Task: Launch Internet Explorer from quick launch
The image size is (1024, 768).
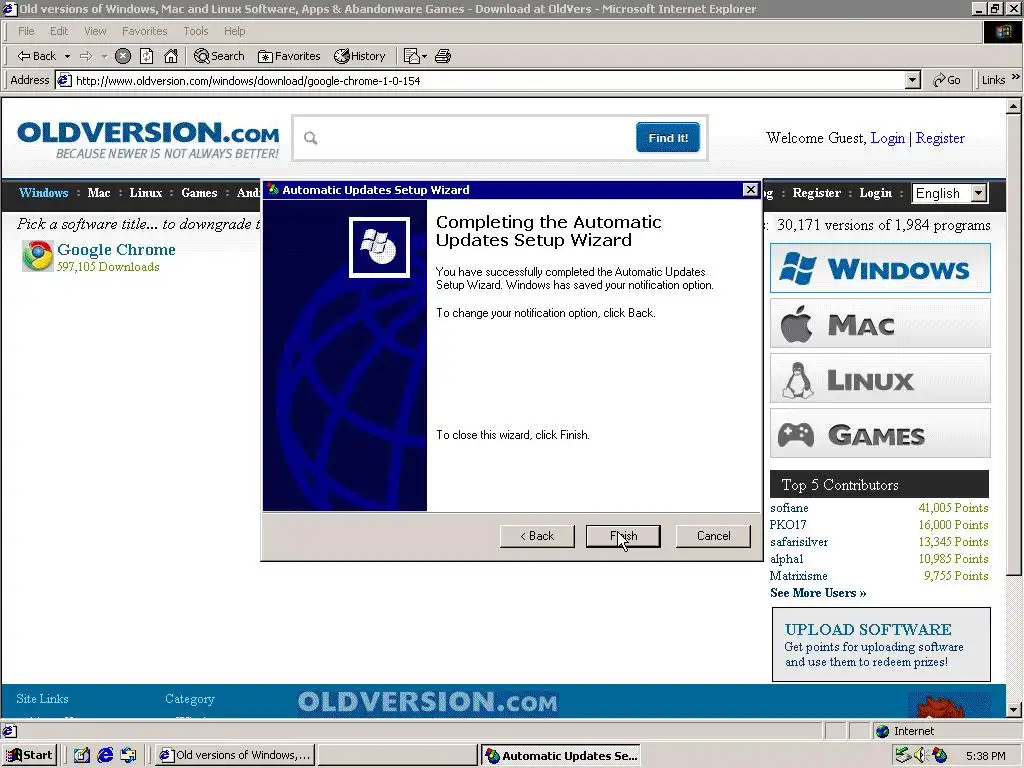Action: [105, 755]
